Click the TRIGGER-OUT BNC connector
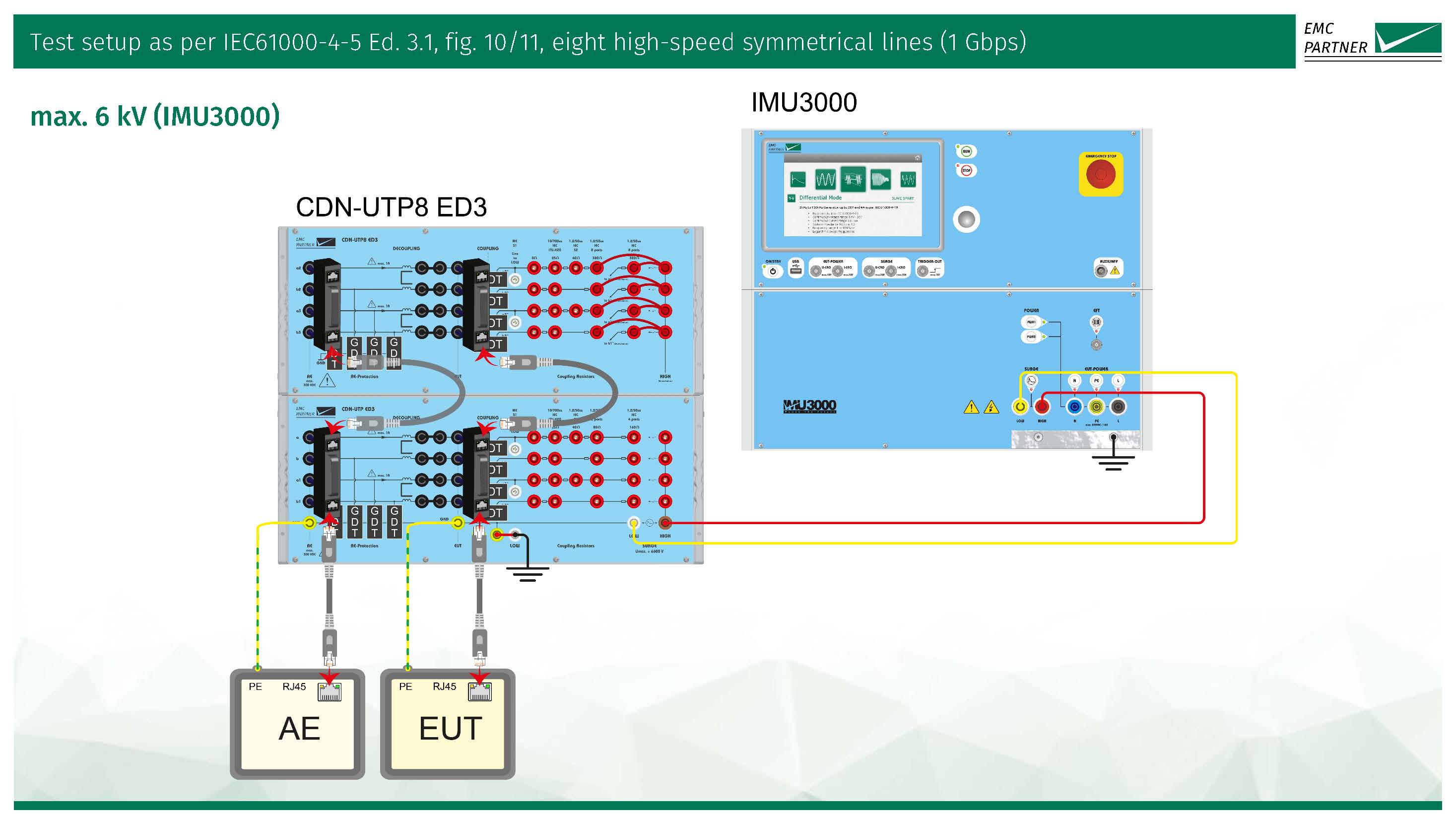This screenshot has height=819, width=1456. click(x=923, y=272)
